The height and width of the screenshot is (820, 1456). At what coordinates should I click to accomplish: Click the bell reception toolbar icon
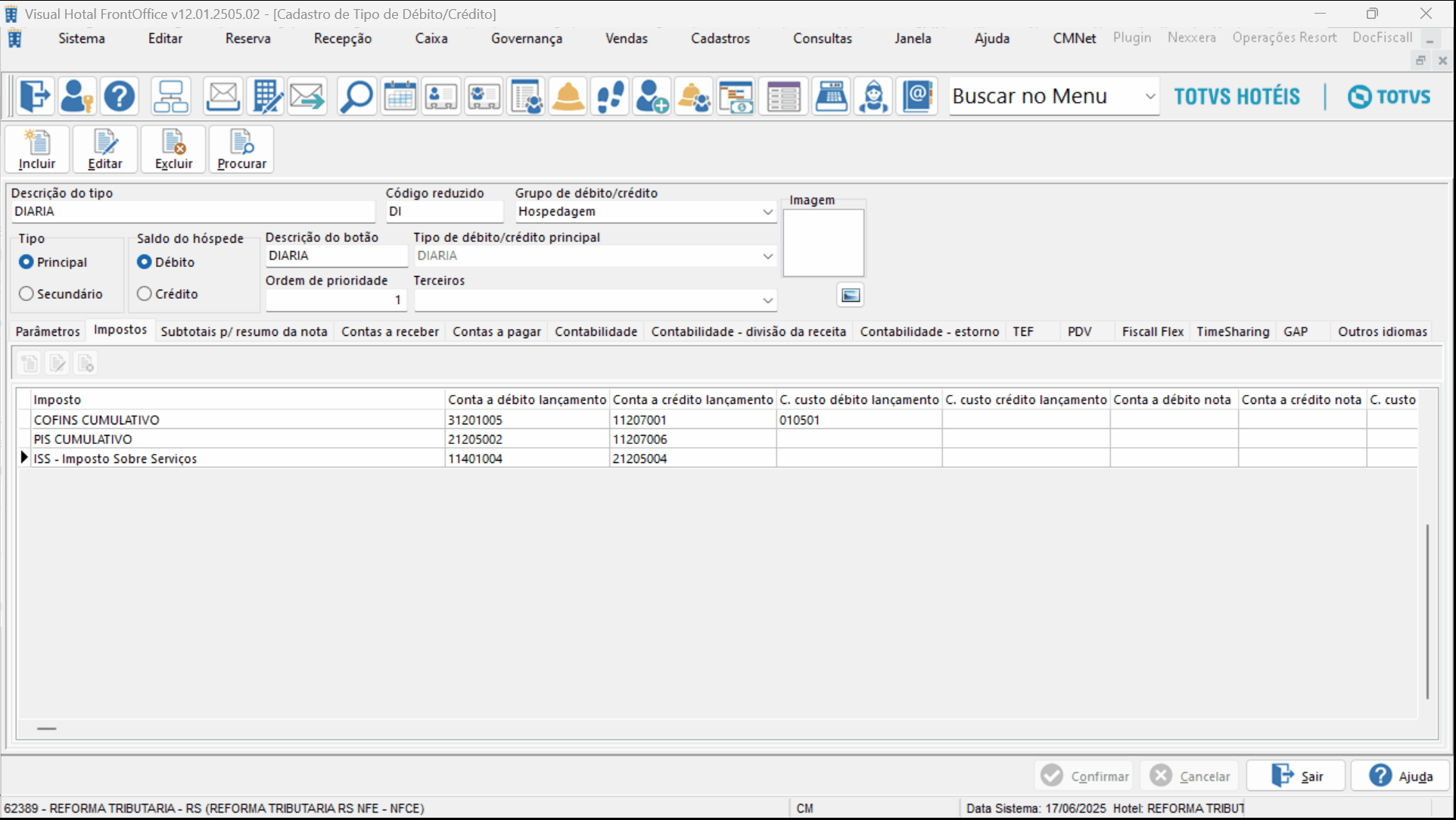click(x=568, y=97)
